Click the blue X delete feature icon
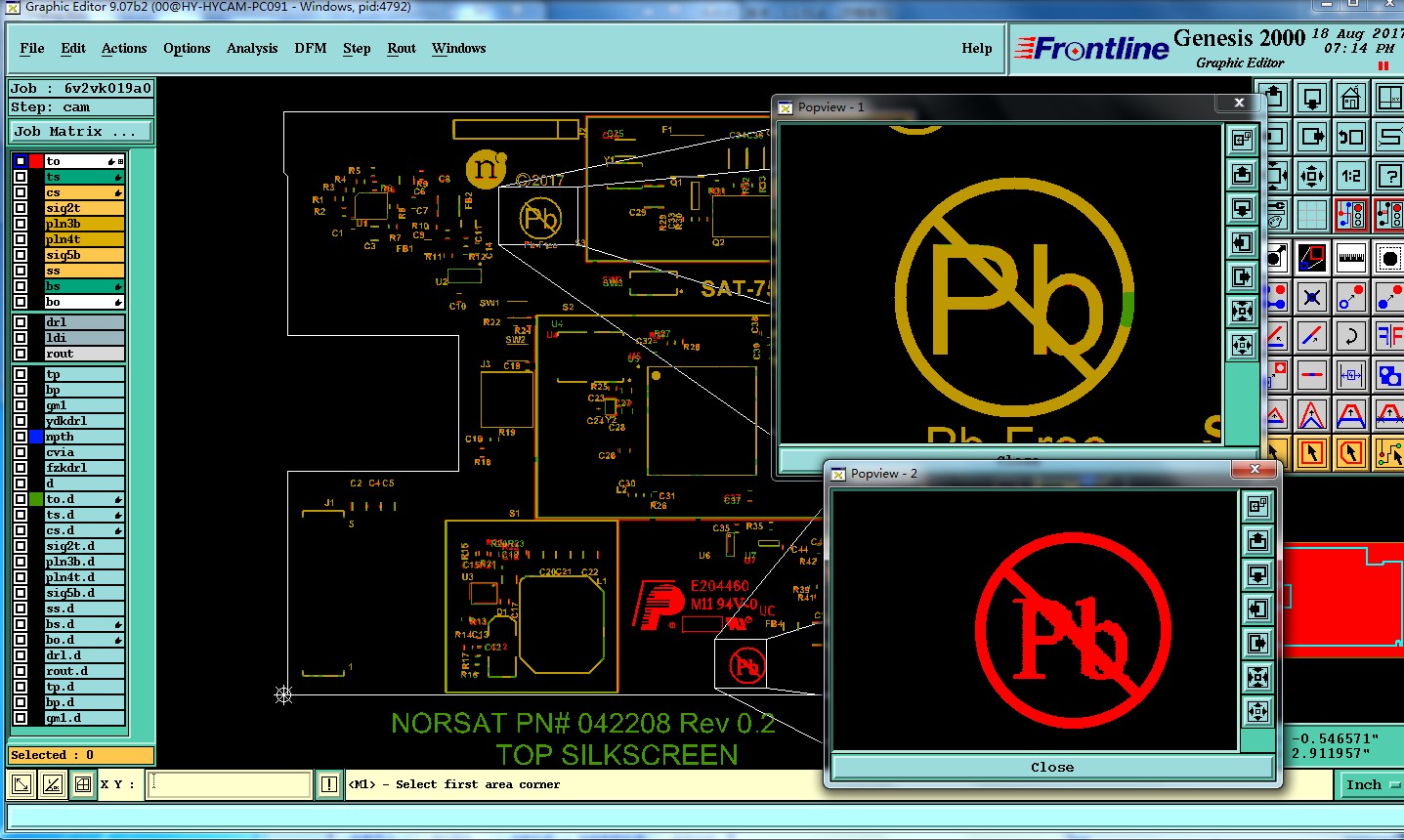This screenshot has height=840, width=1404. (x=1312, y=298)
